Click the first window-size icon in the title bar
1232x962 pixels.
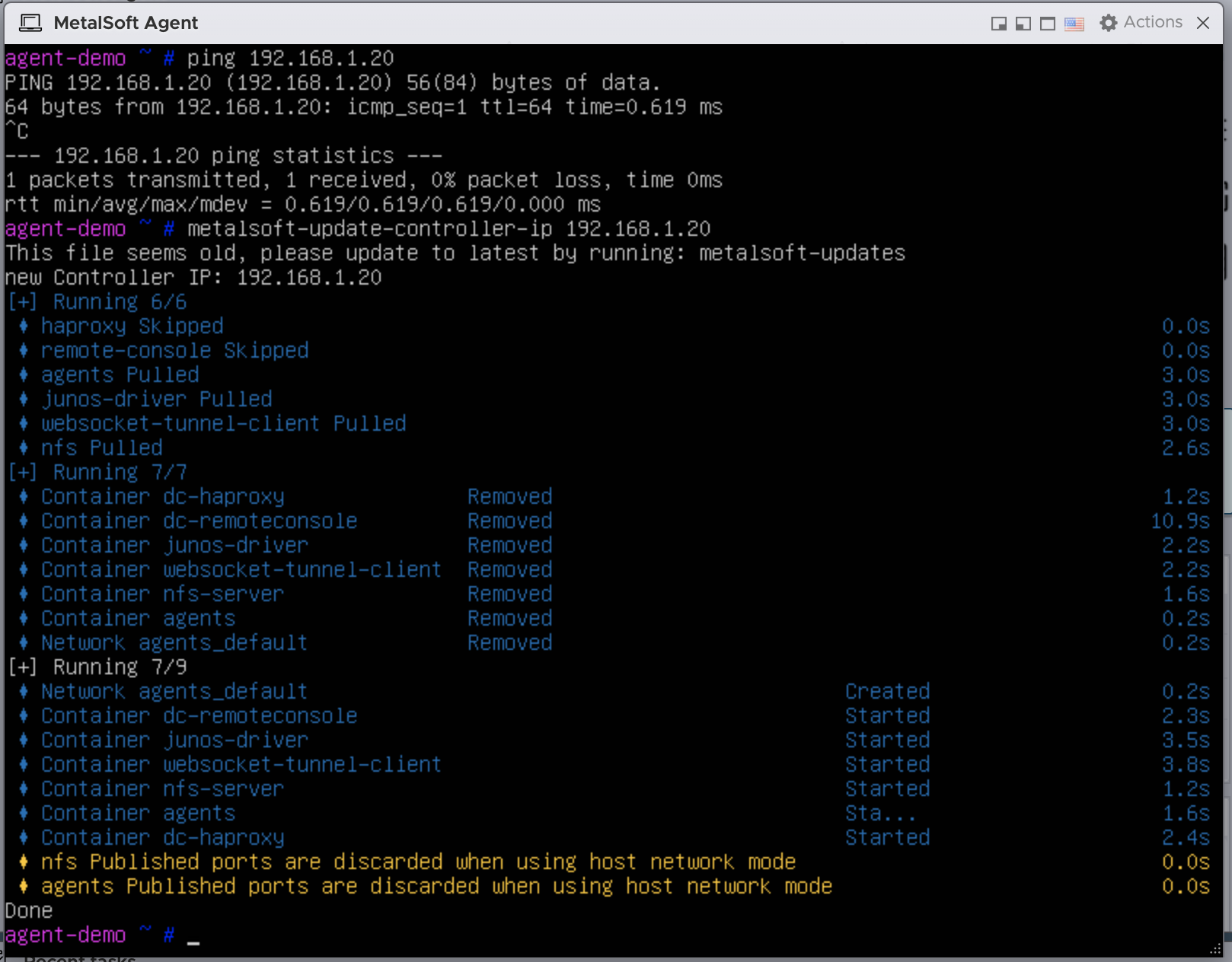pos(998,24)
